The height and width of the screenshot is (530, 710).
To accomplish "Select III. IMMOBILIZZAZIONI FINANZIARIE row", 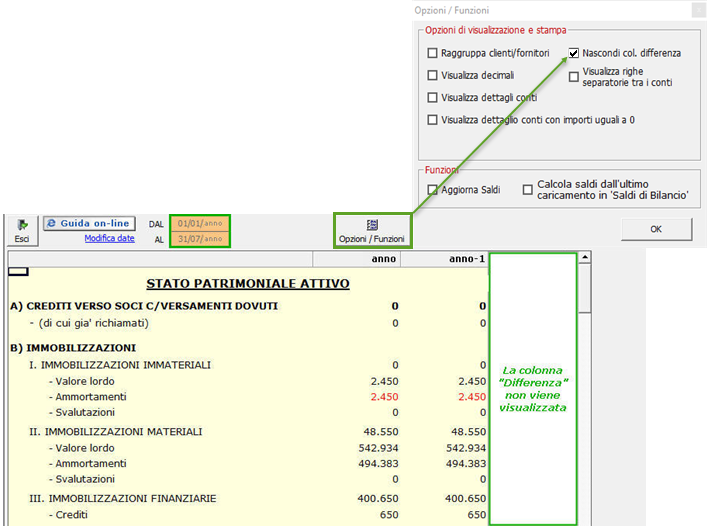I will pyautogui.click(x=248, y=499).
